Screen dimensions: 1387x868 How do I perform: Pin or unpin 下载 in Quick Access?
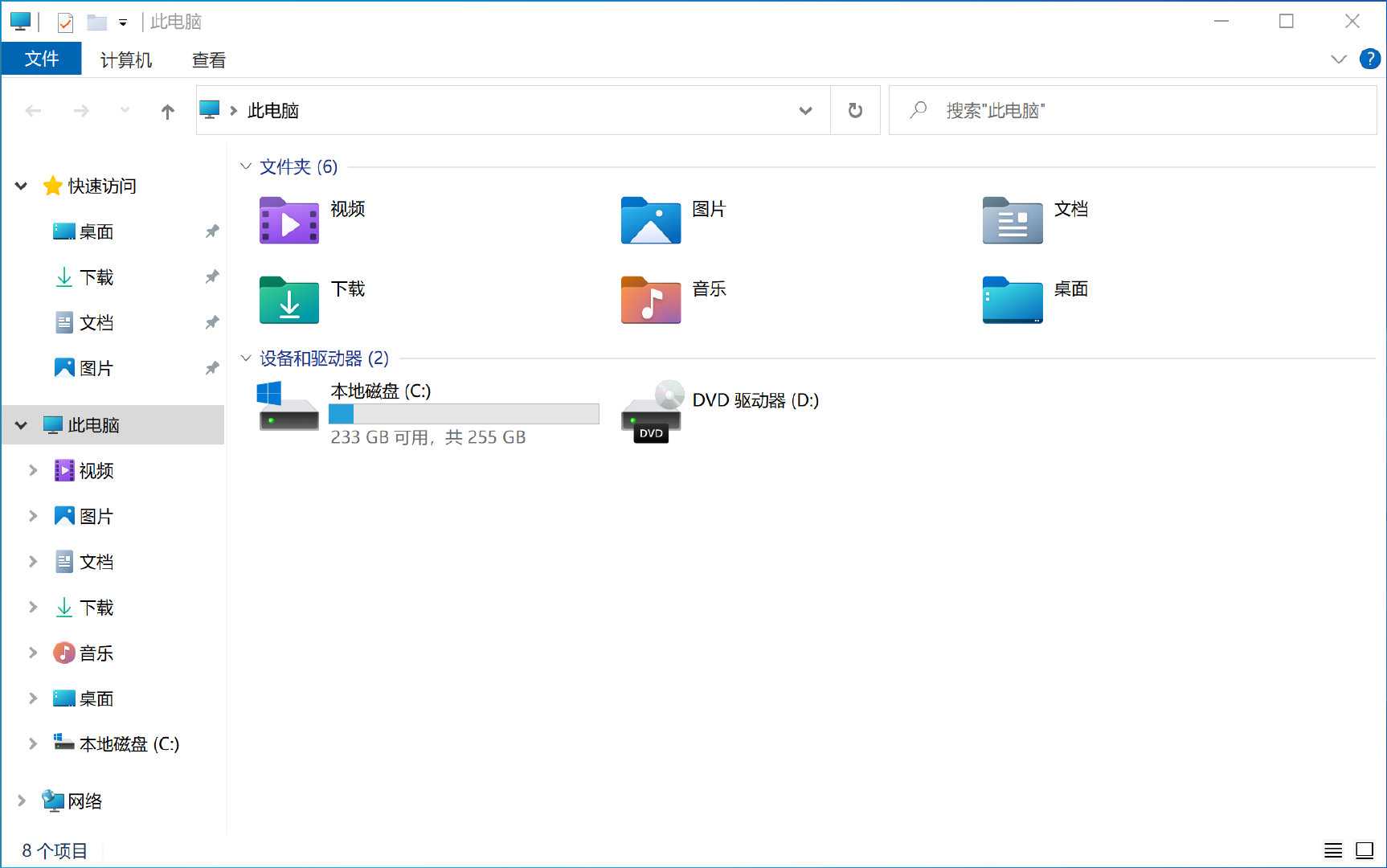tap(211, 276)
